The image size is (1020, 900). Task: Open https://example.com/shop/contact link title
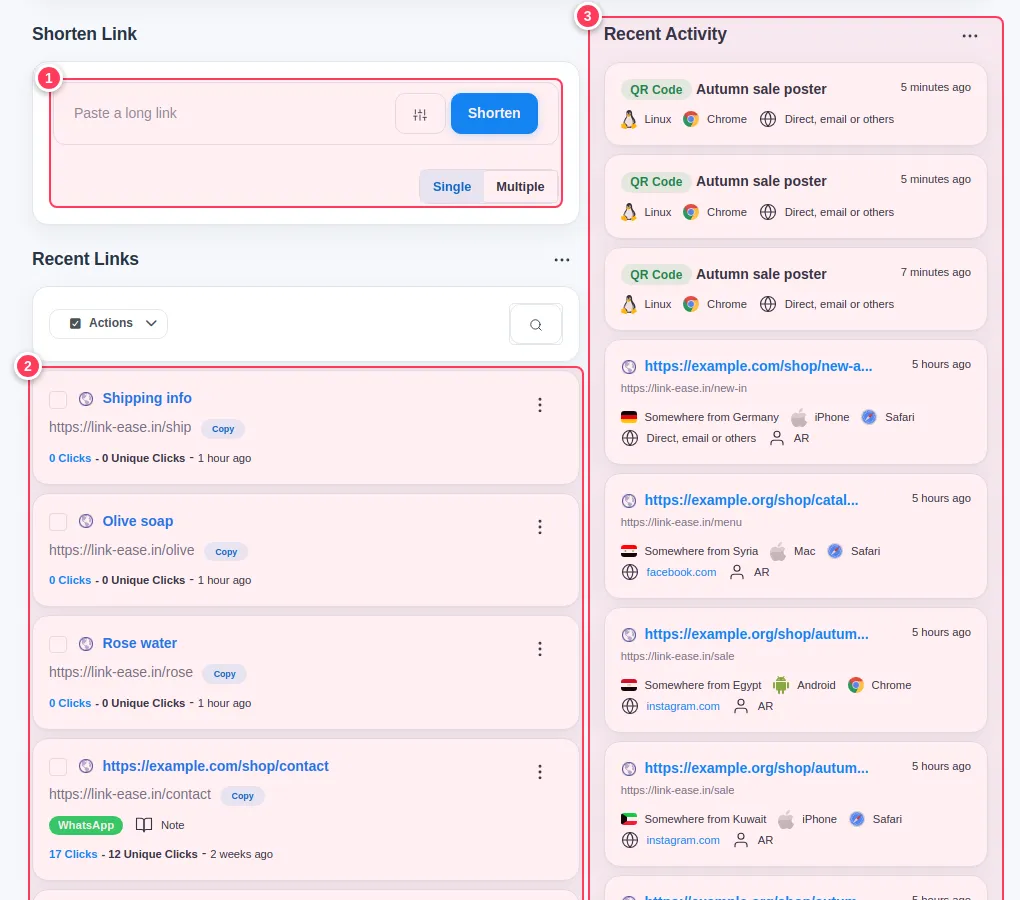point(215,766)
